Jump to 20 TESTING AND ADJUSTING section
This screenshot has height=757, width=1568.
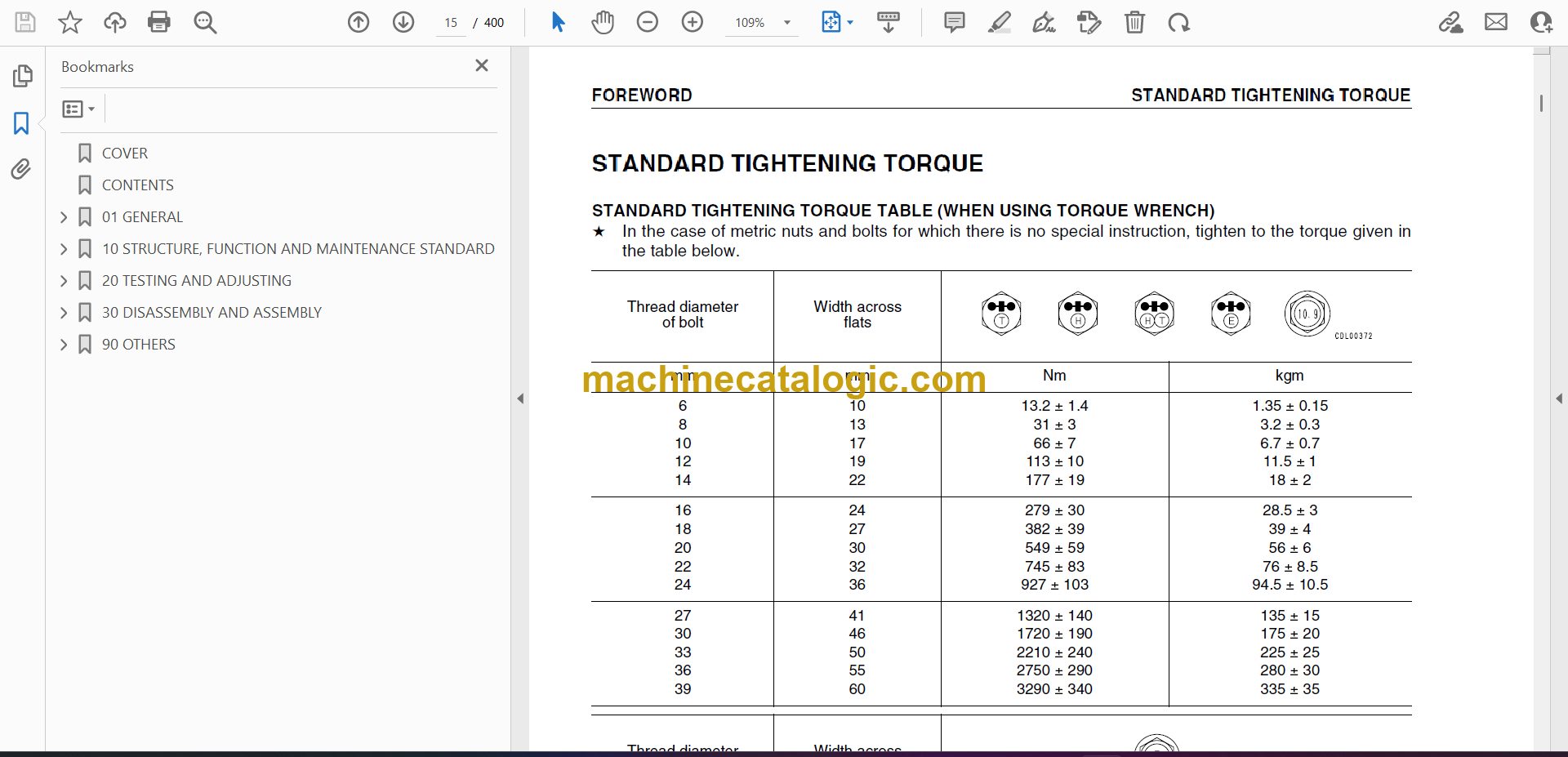pyautogui.click(x=197, y=280)
